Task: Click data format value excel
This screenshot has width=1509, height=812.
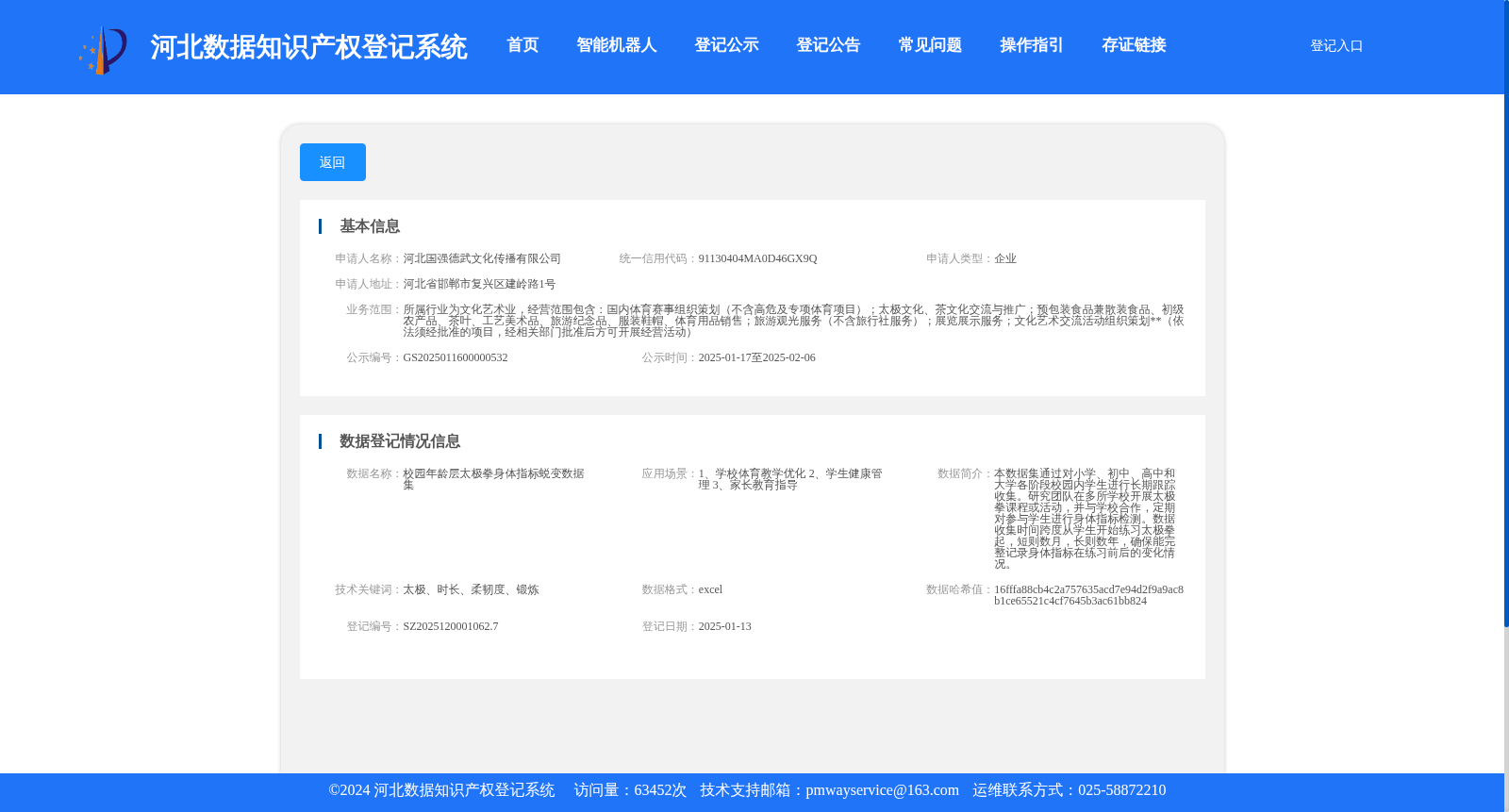Action: point(710,589)
